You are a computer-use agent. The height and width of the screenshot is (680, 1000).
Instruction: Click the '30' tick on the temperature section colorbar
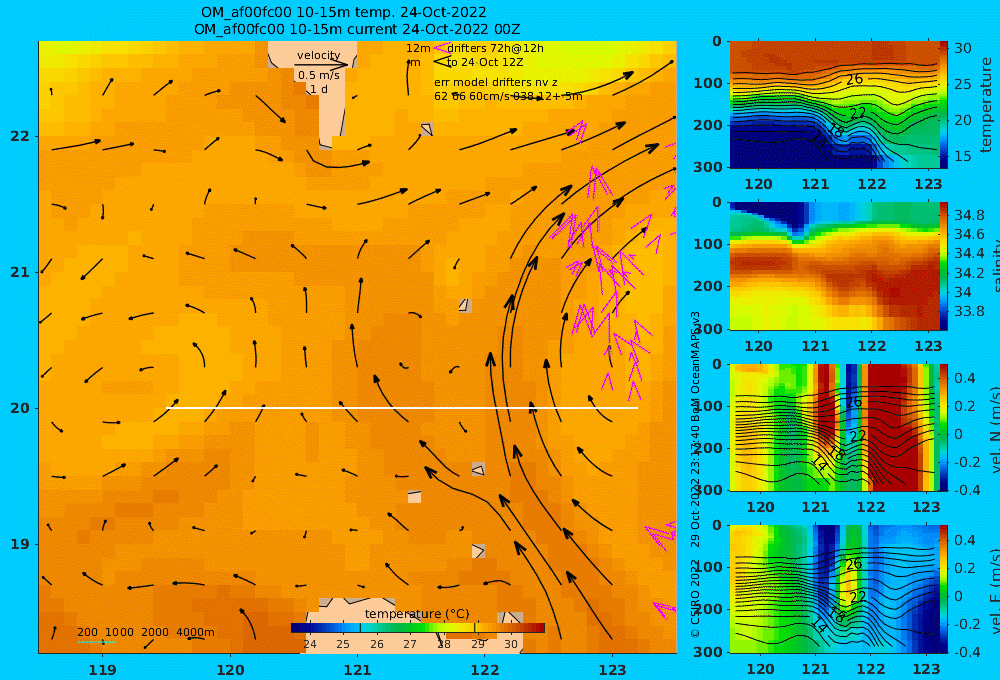[963, 48]
